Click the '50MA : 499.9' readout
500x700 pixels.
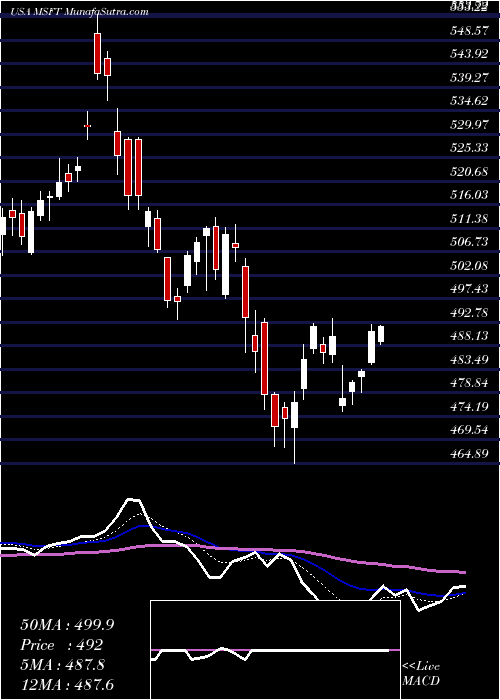point(67,625)
